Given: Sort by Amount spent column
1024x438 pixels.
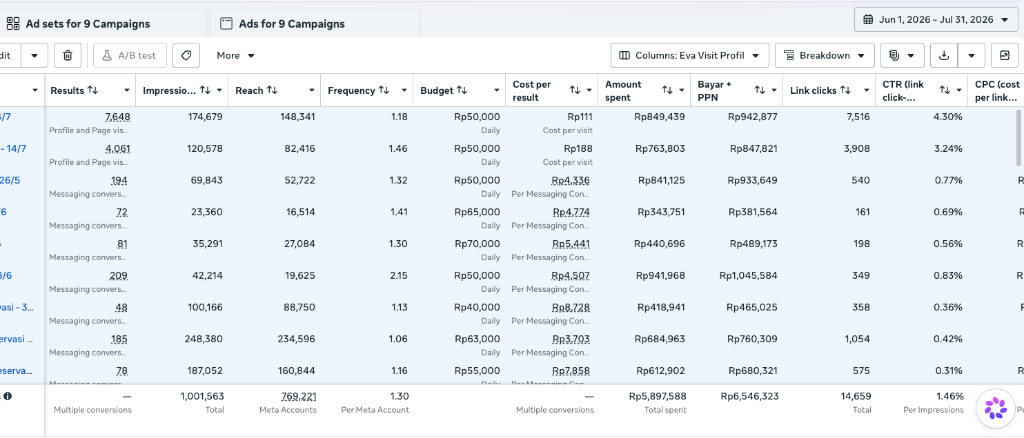Looking at the screenshot, I should (667, 90).
